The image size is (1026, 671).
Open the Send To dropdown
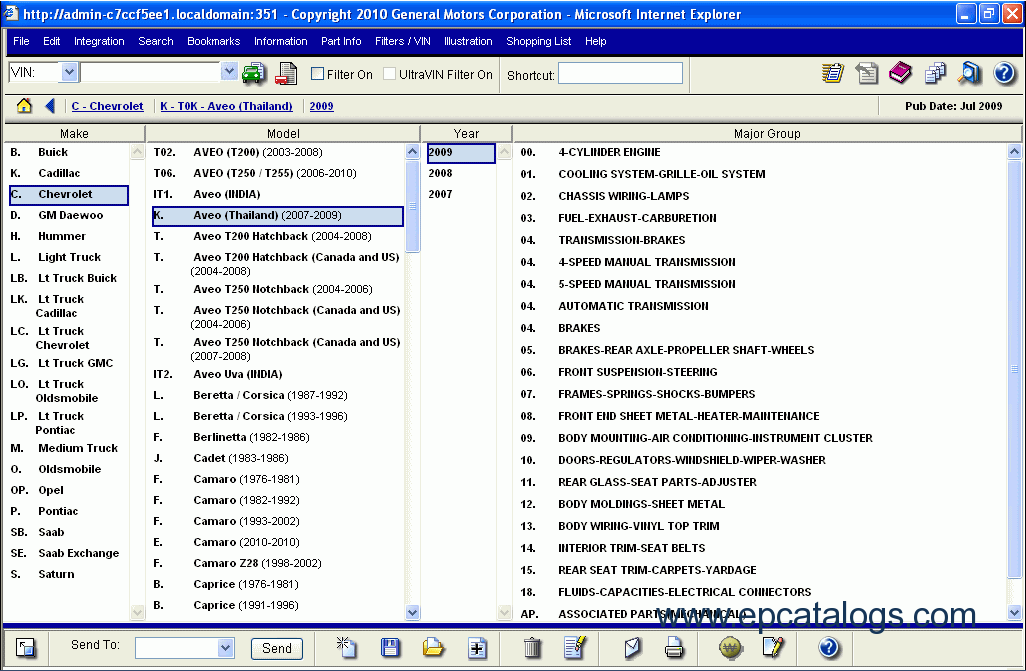pyautogui.click(x=225, y=648)
